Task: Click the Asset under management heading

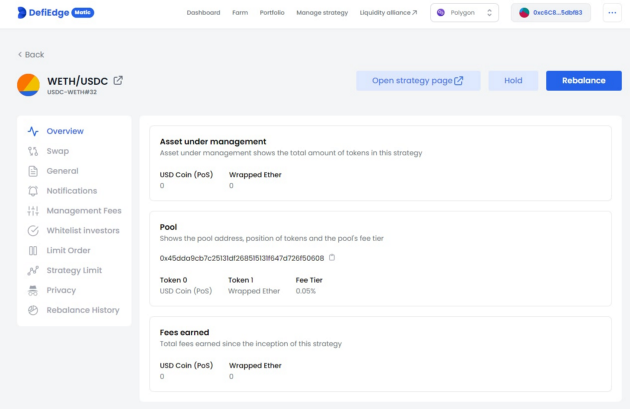Action: [213, 141]
